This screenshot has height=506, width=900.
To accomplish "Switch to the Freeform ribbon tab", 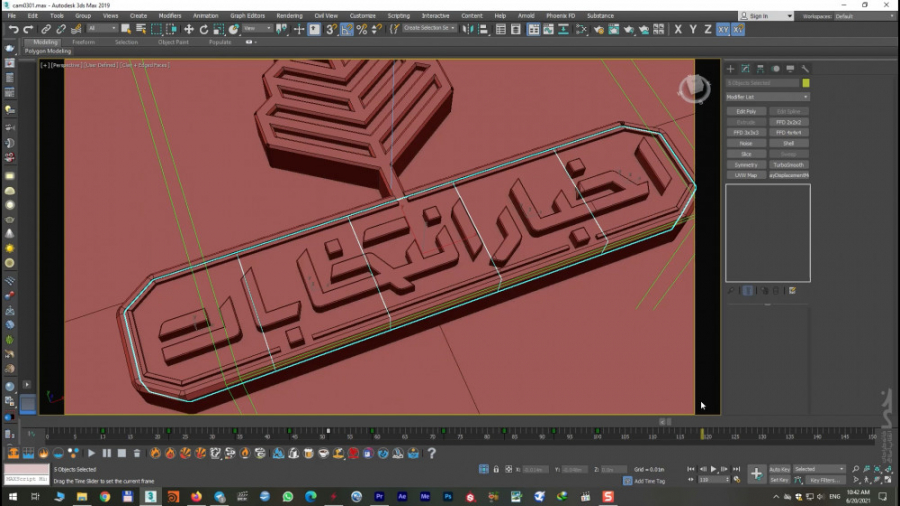I will pos(84,42).
